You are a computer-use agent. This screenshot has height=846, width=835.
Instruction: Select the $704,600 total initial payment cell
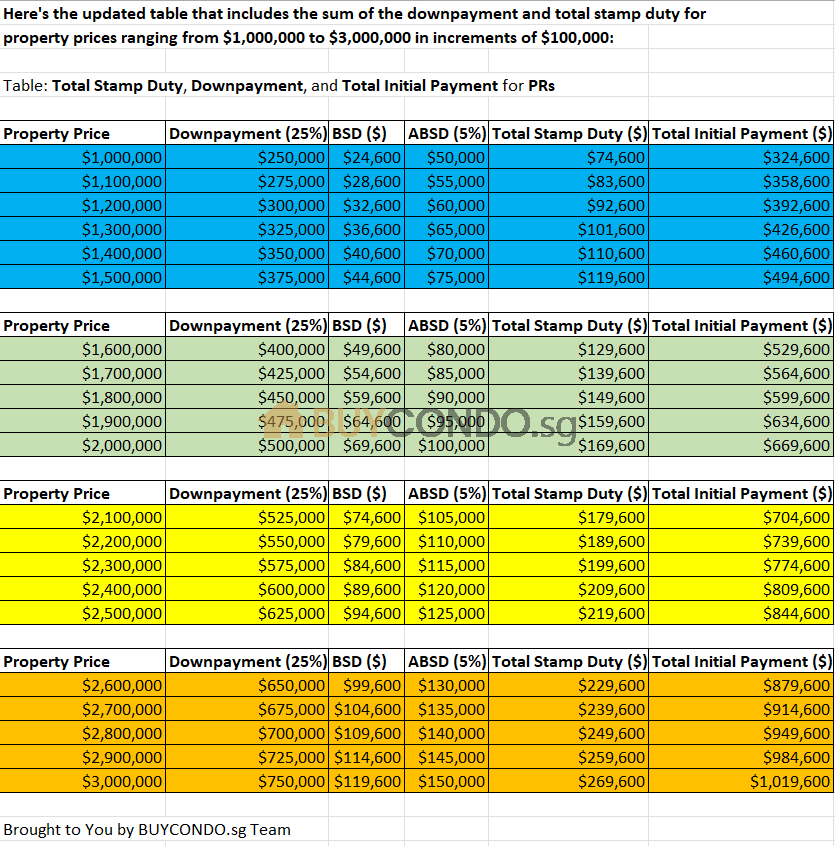click(x=741, y=517)
